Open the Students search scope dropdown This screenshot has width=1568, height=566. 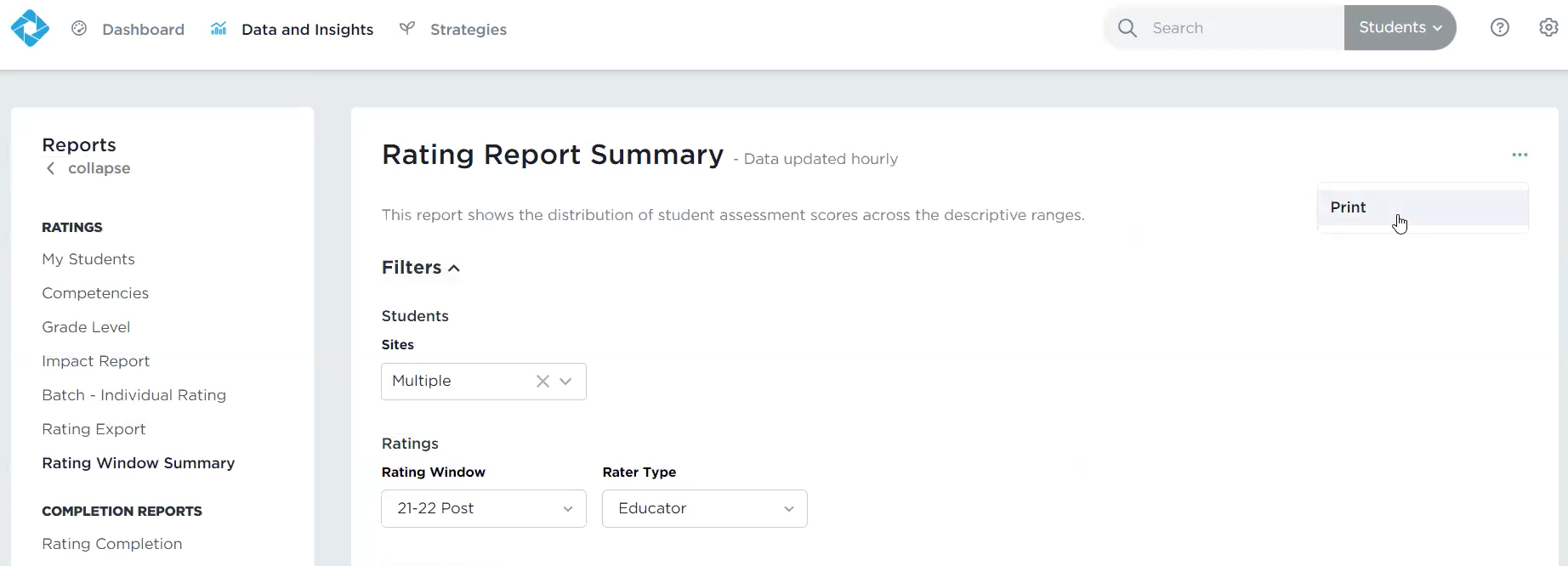pyautogui.click(x=1400, y=28)
